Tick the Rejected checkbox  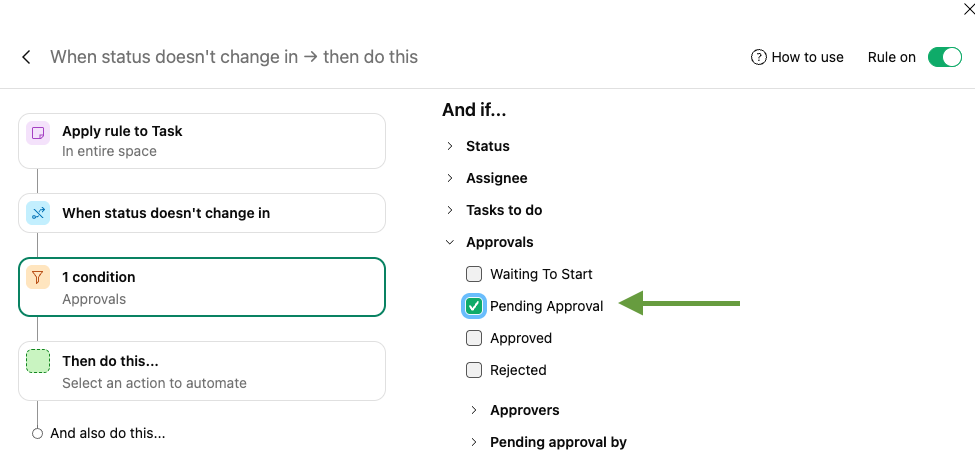coord(474,370)
